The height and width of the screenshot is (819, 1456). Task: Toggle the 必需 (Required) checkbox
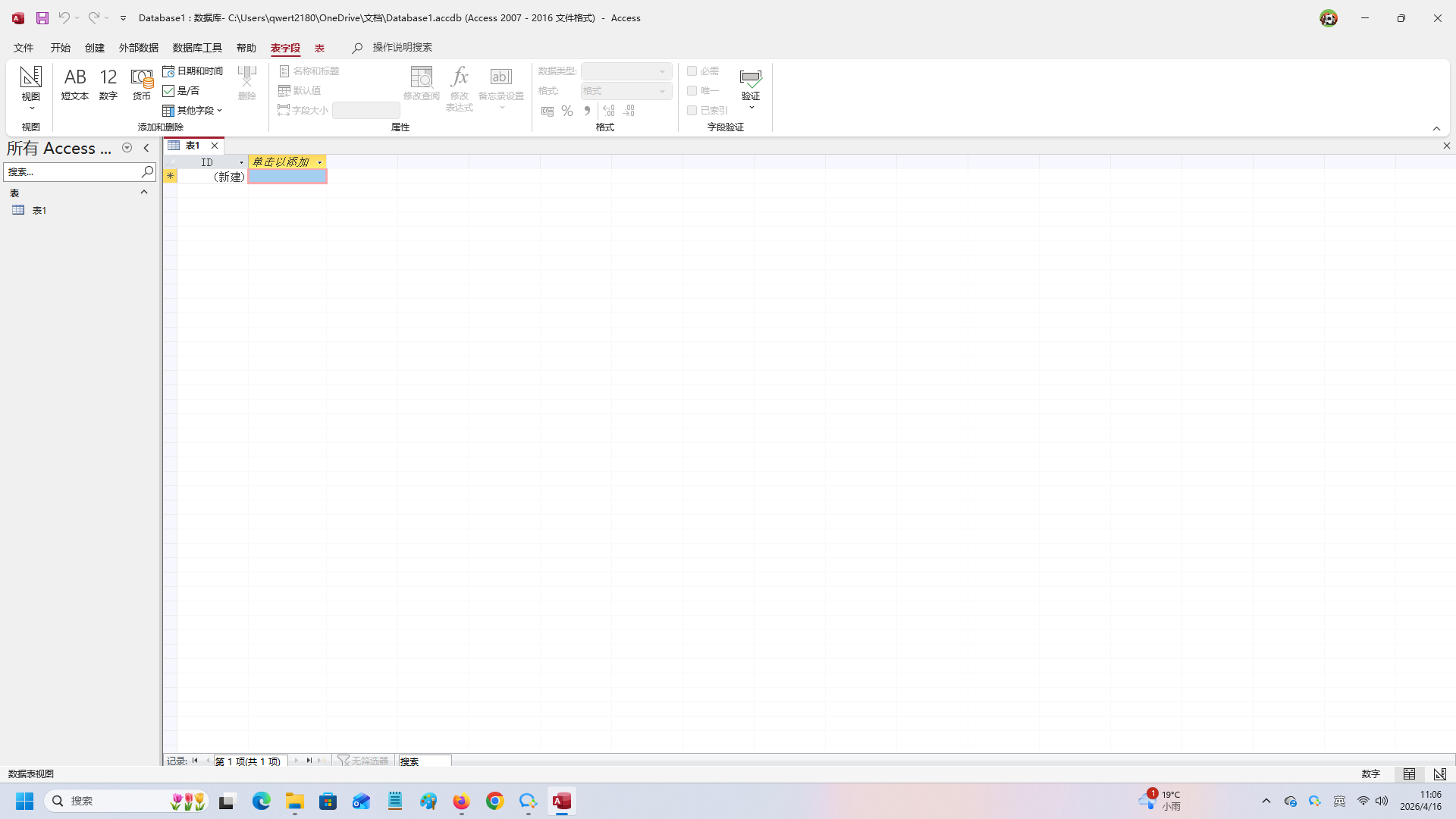692,71
